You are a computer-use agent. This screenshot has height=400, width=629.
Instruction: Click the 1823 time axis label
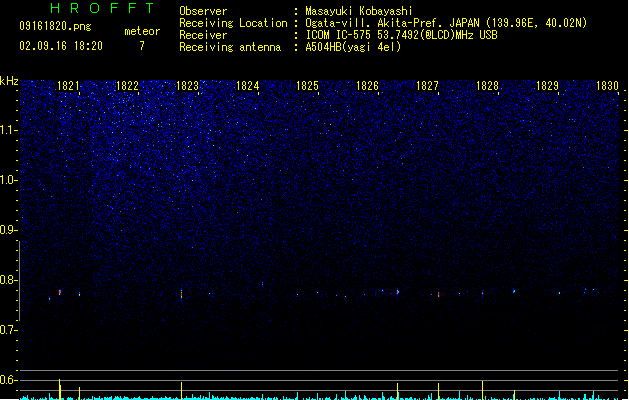[x=187, y=86]
